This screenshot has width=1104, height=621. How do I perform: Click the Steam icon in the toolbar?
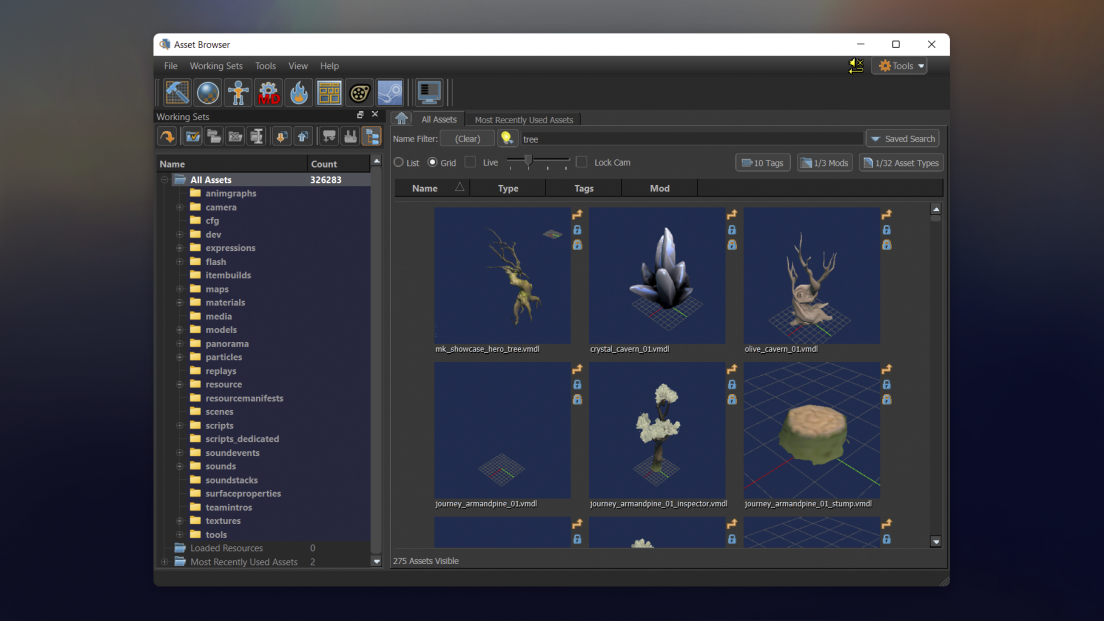point(390,92)
